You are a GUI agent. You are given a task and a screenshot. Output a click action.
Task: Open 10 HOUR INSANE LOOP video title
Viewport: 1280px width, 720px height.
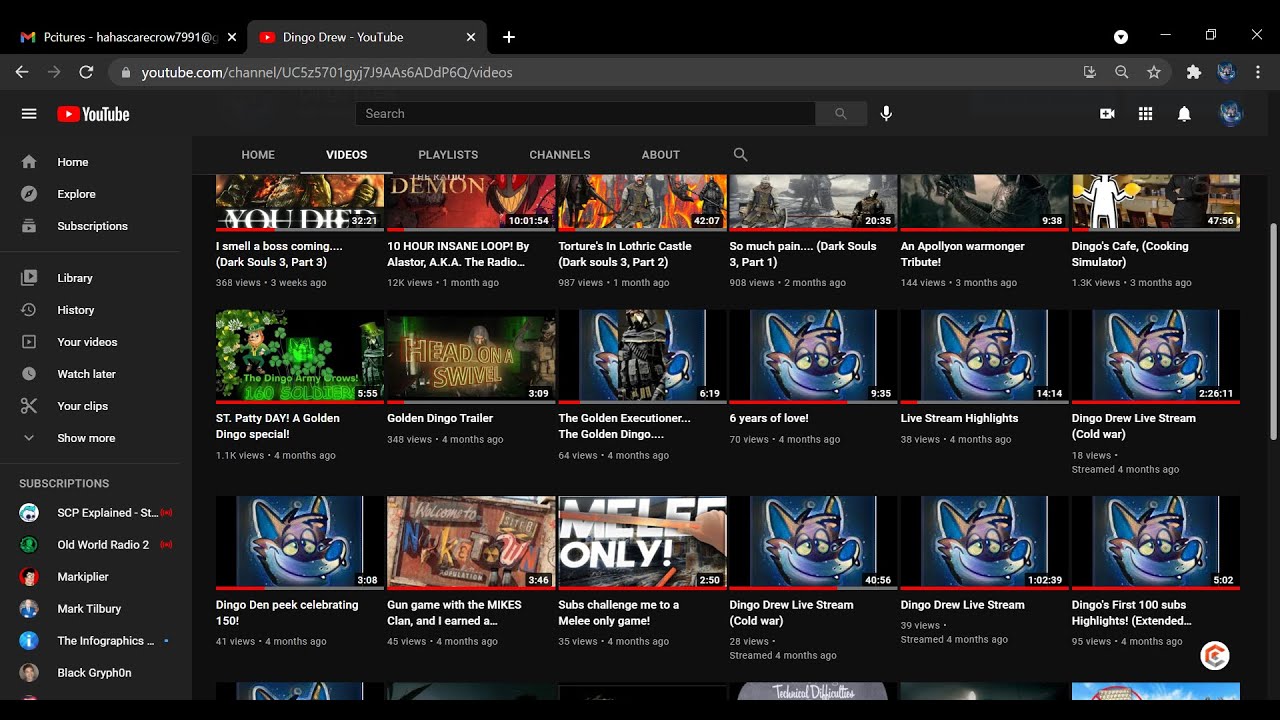458,254
